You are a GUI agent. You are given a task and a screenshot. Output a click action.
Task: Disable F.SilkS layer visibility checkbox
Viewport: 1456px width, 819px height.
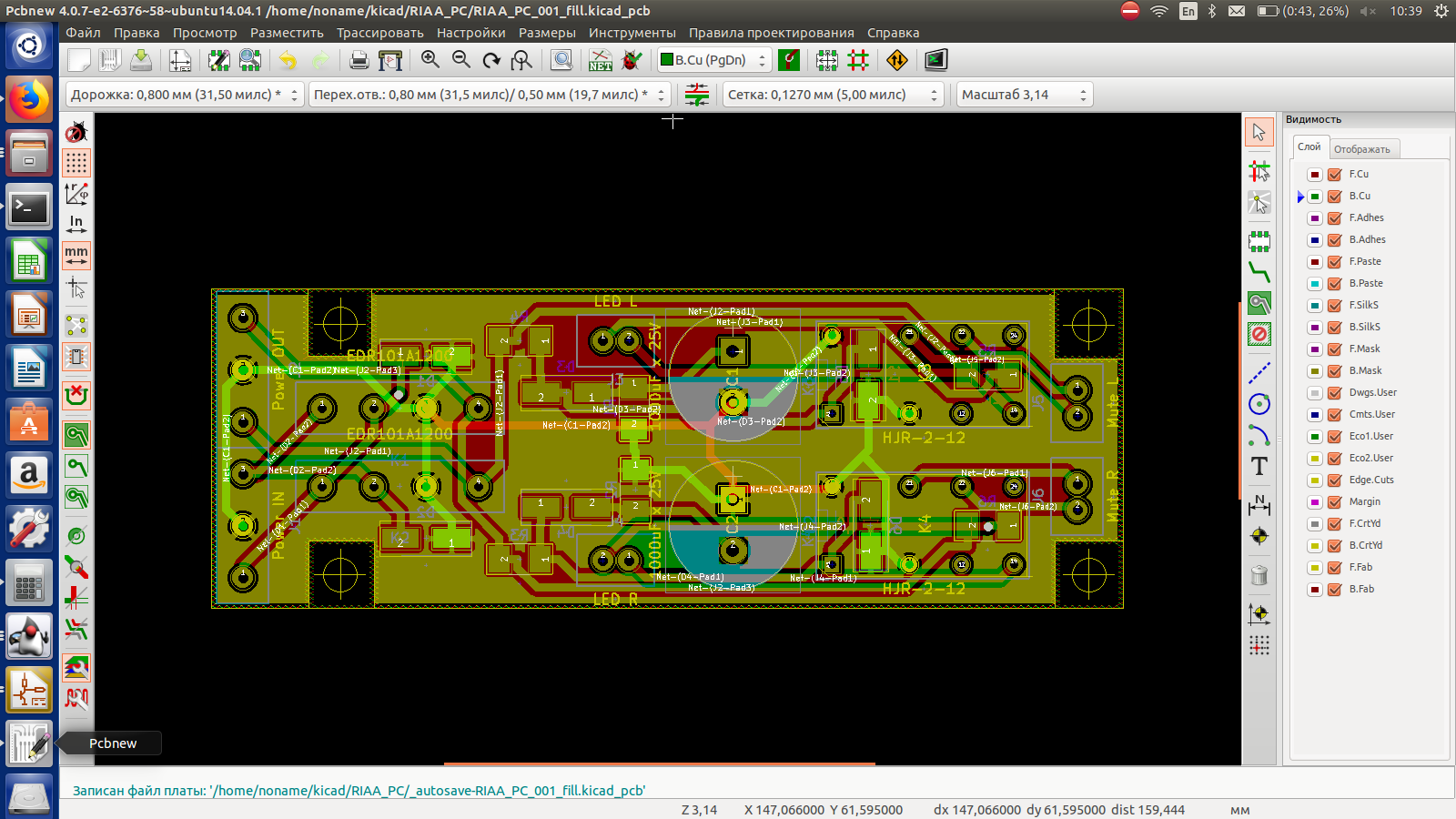click(x=1335, y=306)
